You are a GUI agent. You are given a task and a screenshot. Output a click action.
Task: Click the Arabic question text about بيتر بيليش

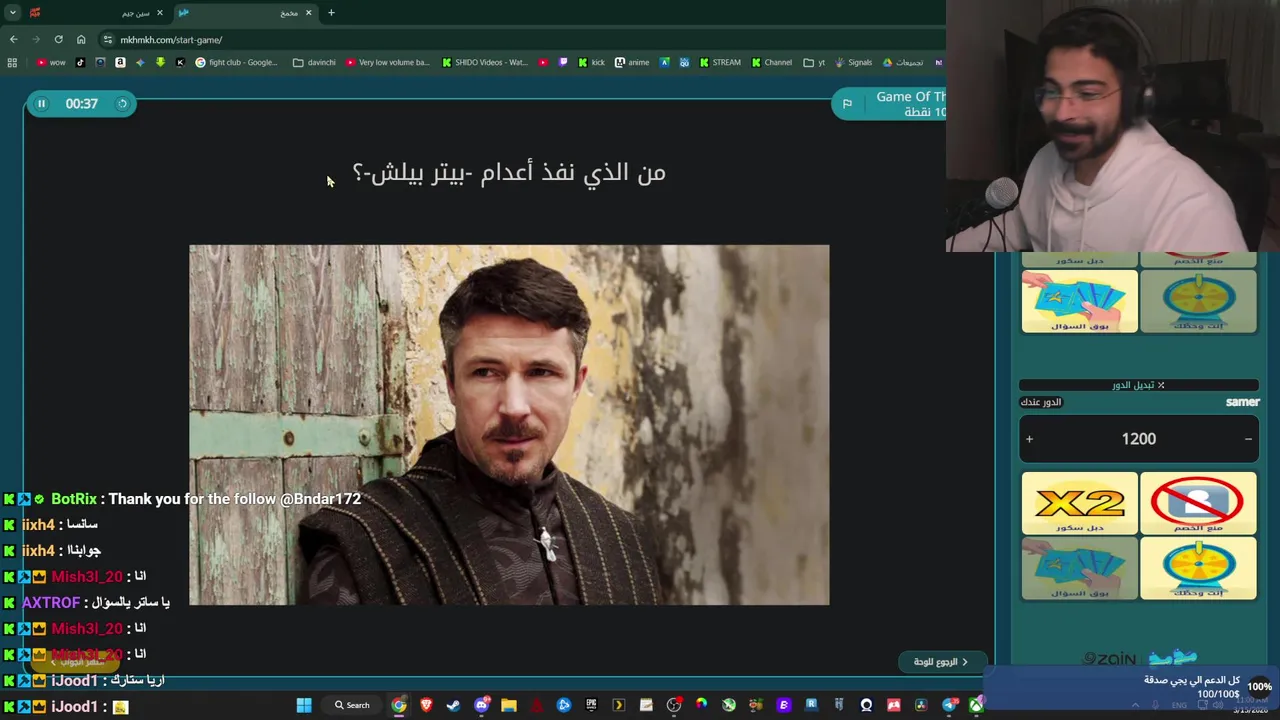click(509, 173)
